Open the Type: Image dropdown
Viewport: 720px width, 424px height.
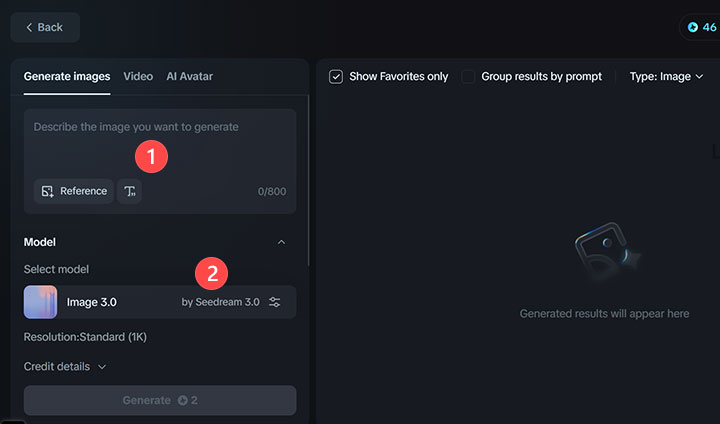[x=666, y=76]
